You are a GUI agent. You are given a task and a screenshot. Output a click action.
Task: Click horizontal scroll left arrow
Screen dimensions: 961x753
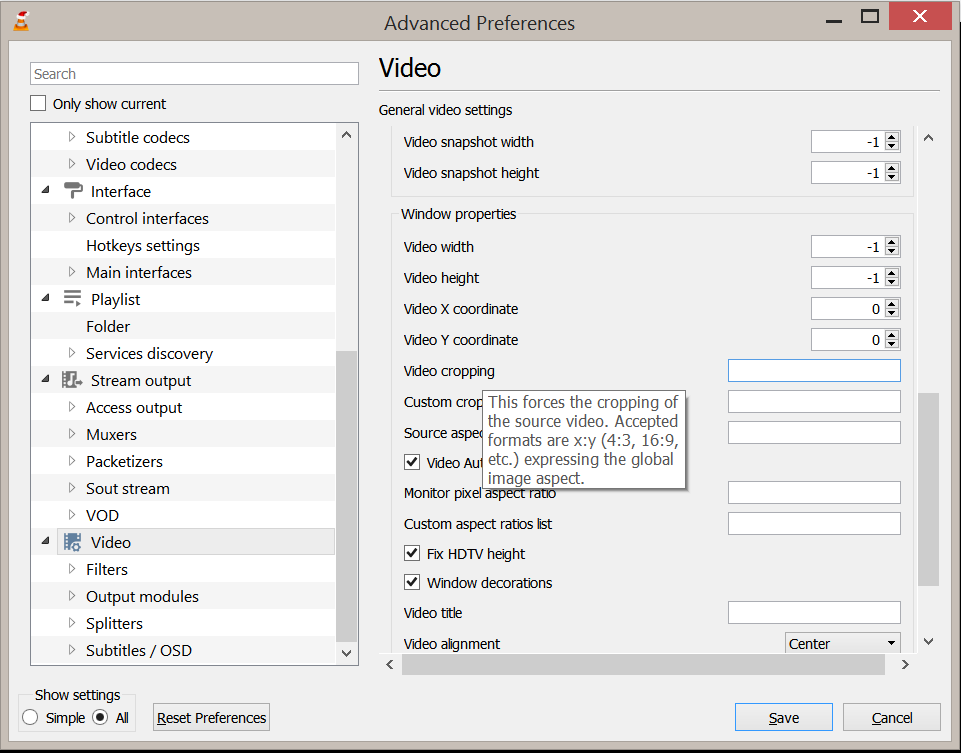390,664
